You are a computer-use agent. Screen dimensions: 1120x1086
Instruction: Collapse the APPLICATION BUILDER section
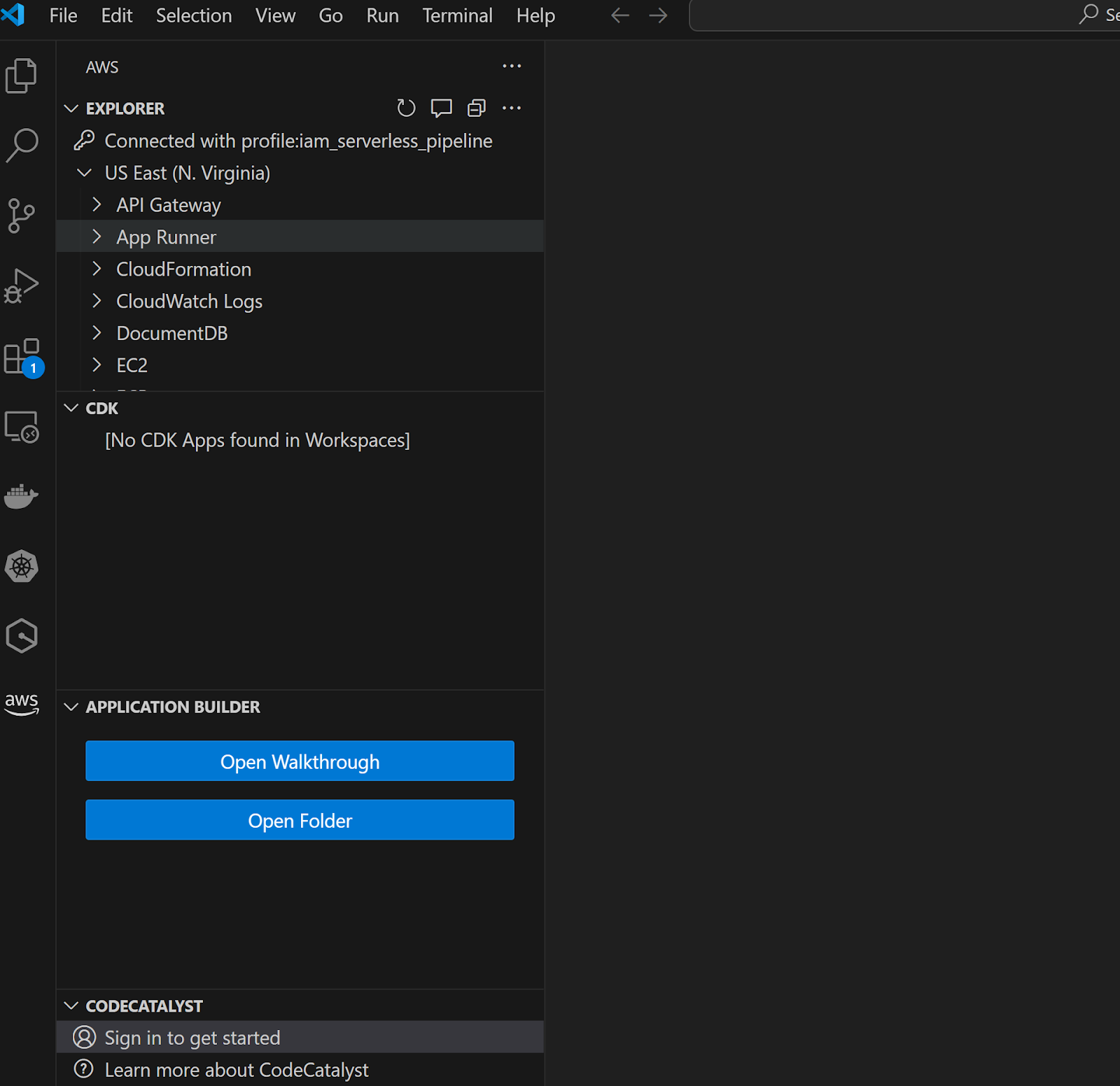point(71,707)
